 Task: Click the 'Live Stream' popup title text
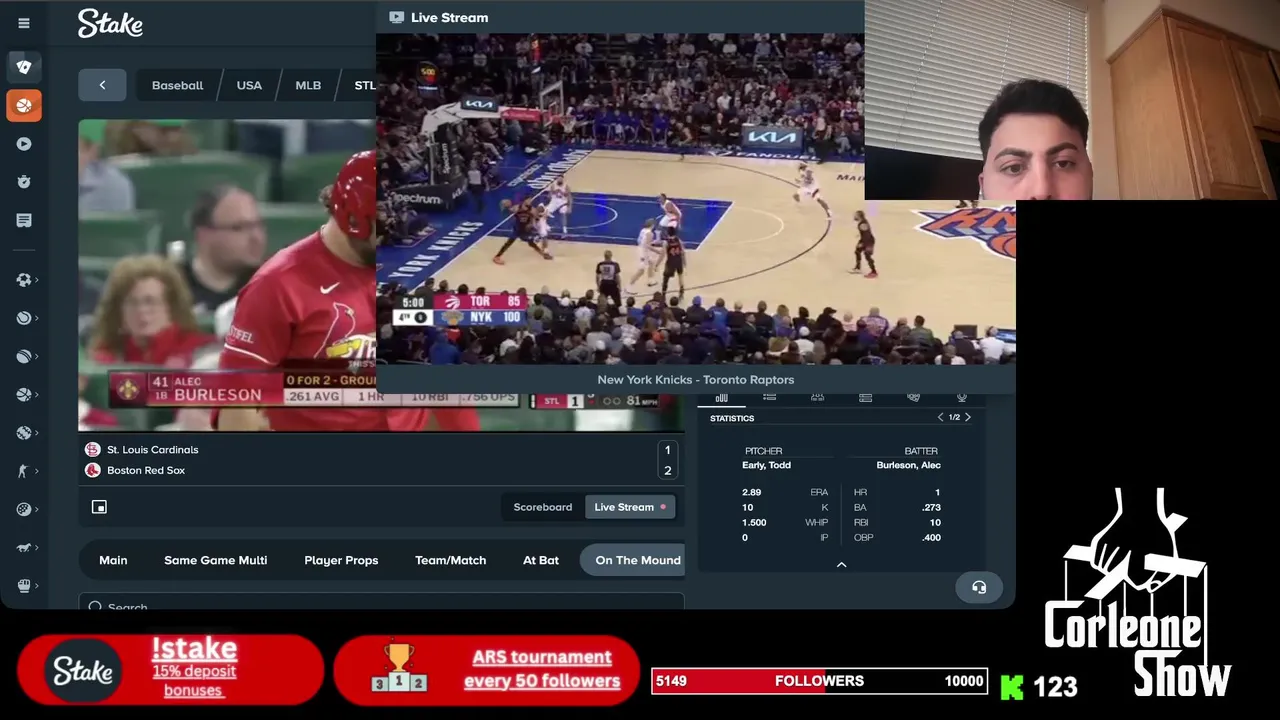pos(450,17)
